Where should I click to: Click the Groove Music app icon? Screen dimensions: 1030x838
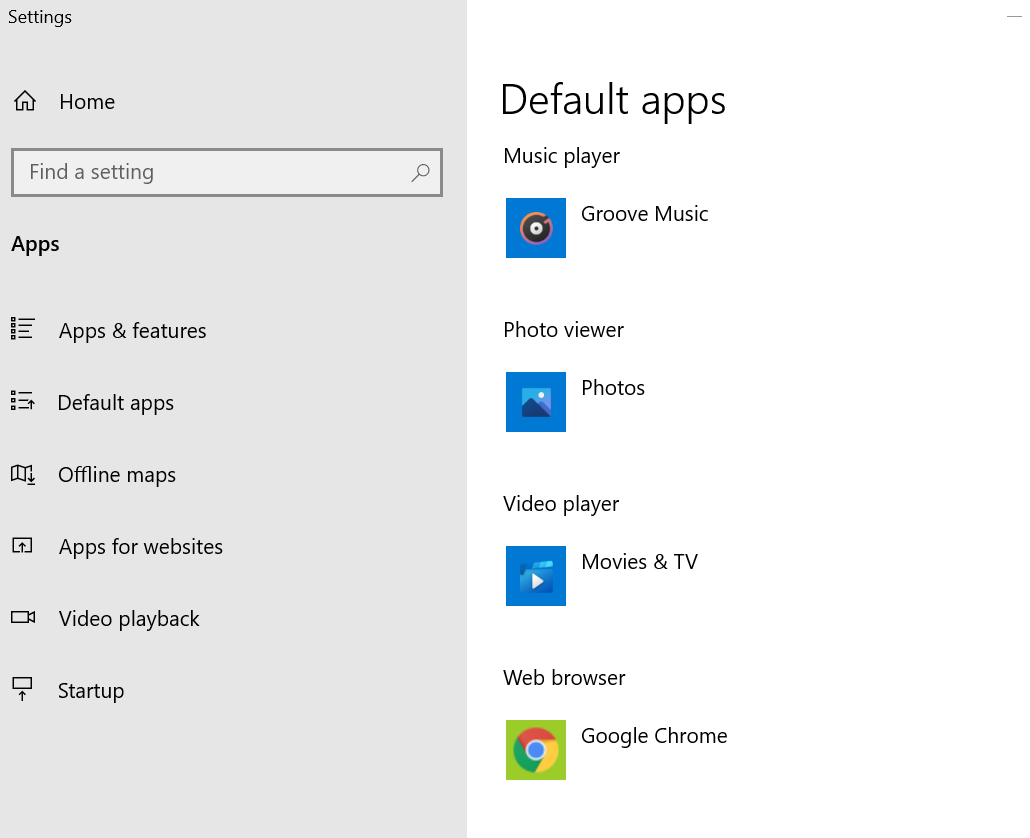pos(535,228)
